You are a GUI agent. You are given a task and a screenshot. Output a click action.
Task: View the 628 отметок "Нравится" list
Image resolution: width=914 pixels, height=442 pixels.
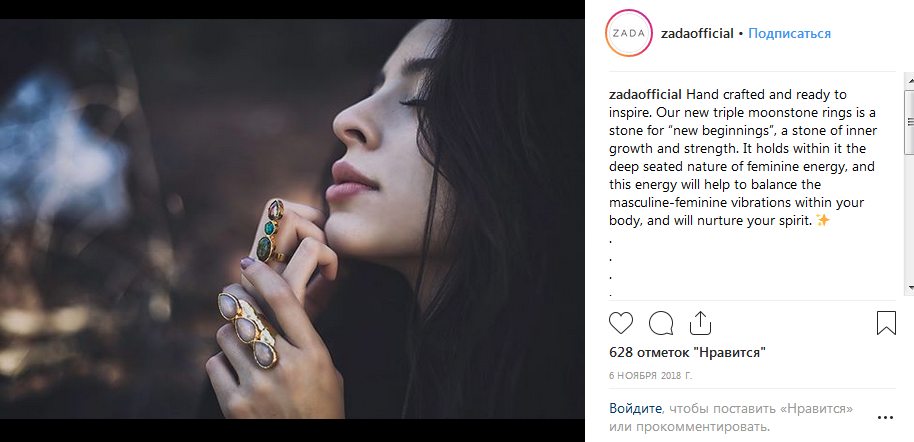[687, 353]
